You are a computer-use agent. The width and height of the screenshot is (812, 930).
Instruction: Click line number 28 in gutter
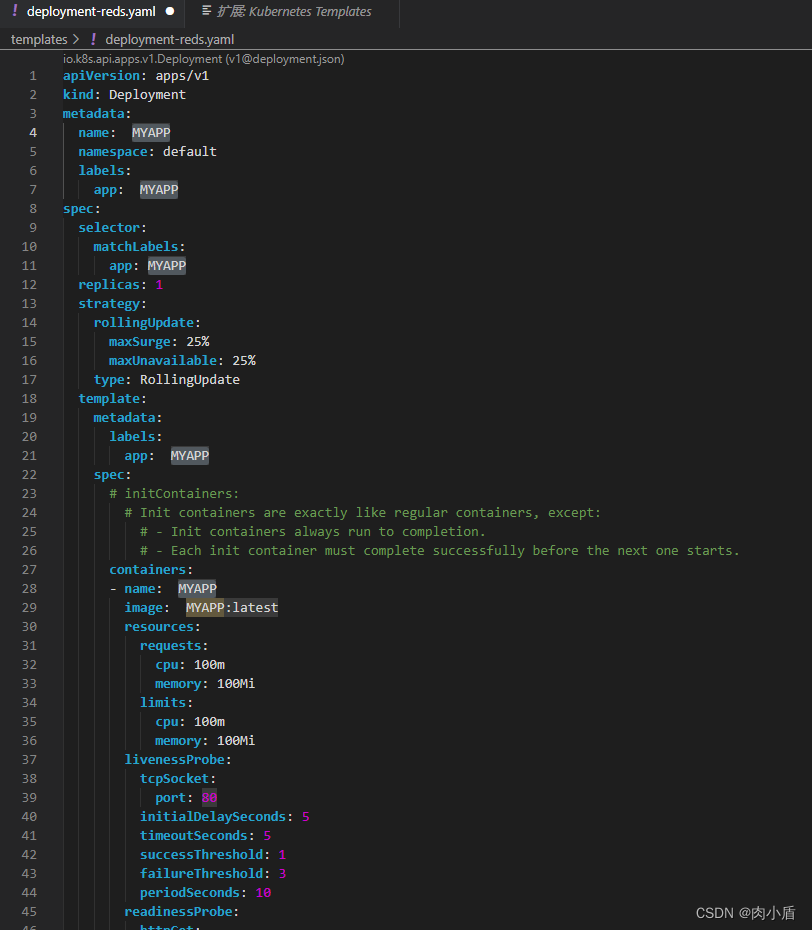pyautogui.click(x=29, y=588)
